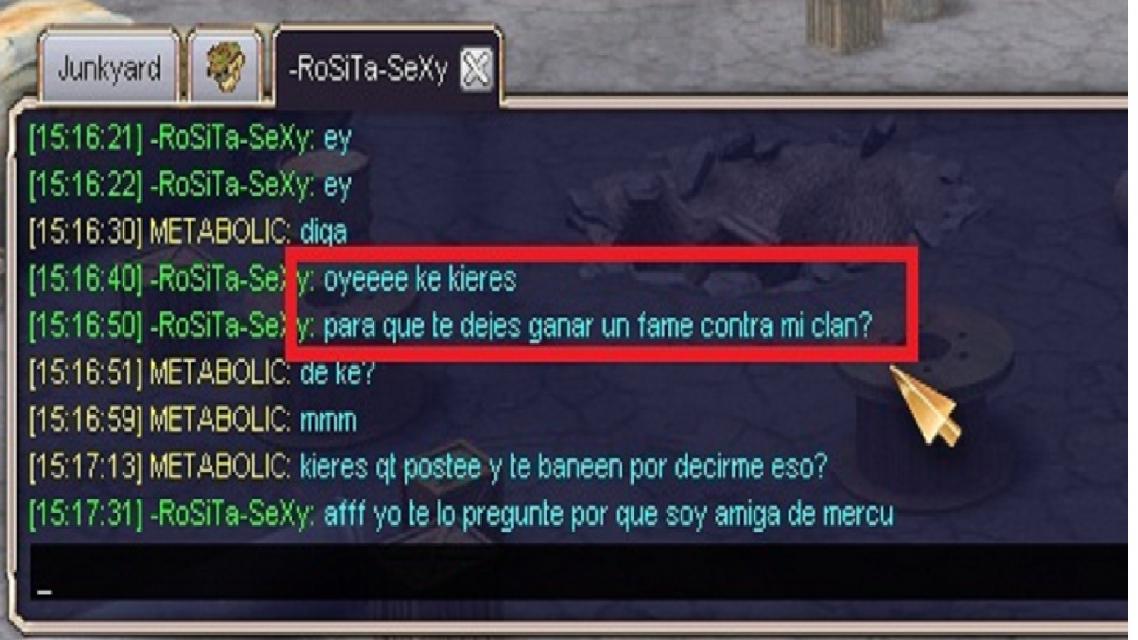This screenshot has width=1138, height=640.
Task: Click -RoSiTa-SeXy name in the 15:16:21 message
Action: [232, 138]
